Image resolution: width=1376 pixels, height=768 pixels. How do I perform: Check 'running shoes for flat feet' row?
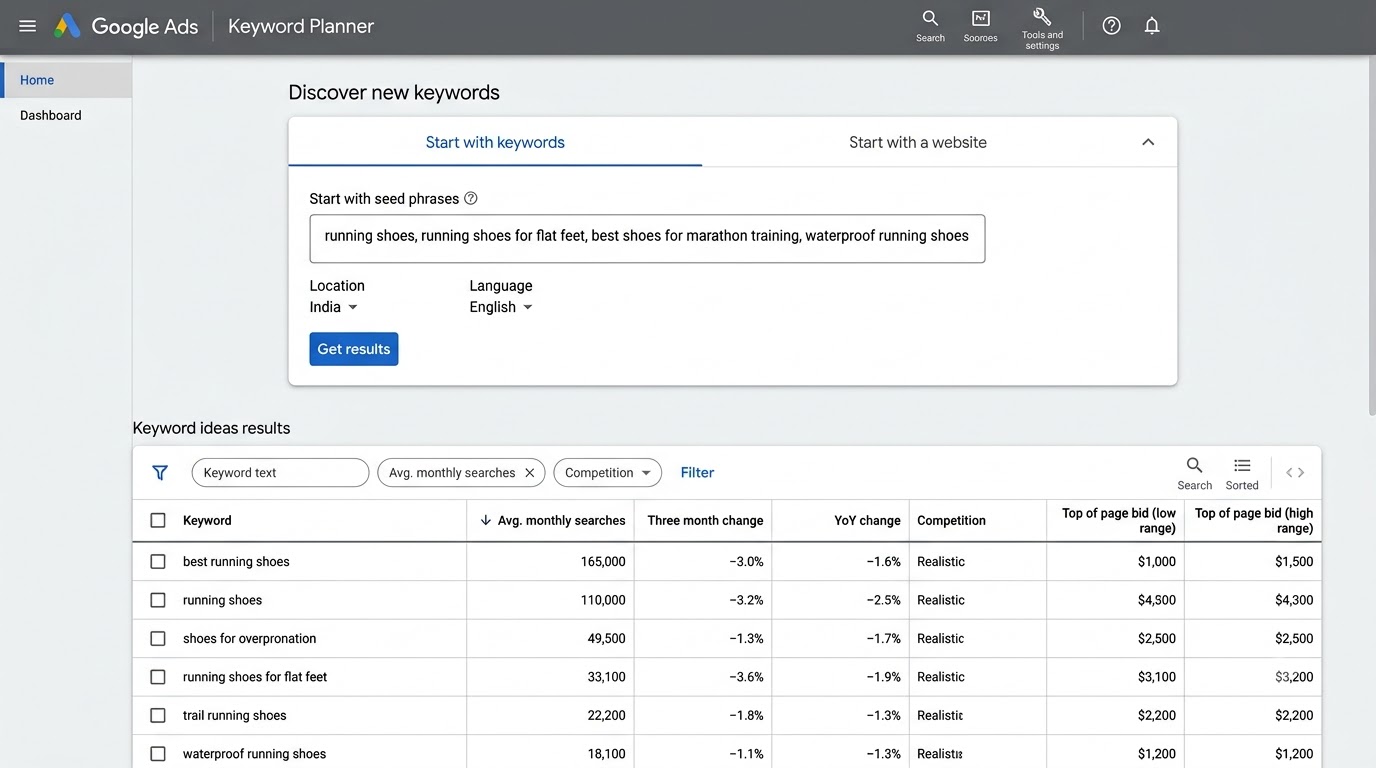pos(158,677)
